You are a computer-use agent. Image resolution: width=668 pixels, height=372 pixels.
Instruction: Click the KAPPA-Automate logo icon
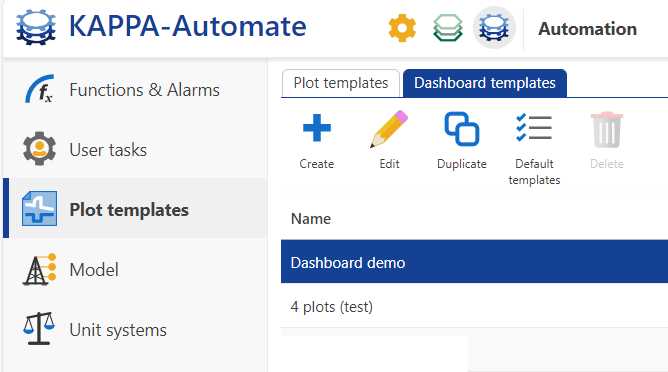(x=36, y=28)
